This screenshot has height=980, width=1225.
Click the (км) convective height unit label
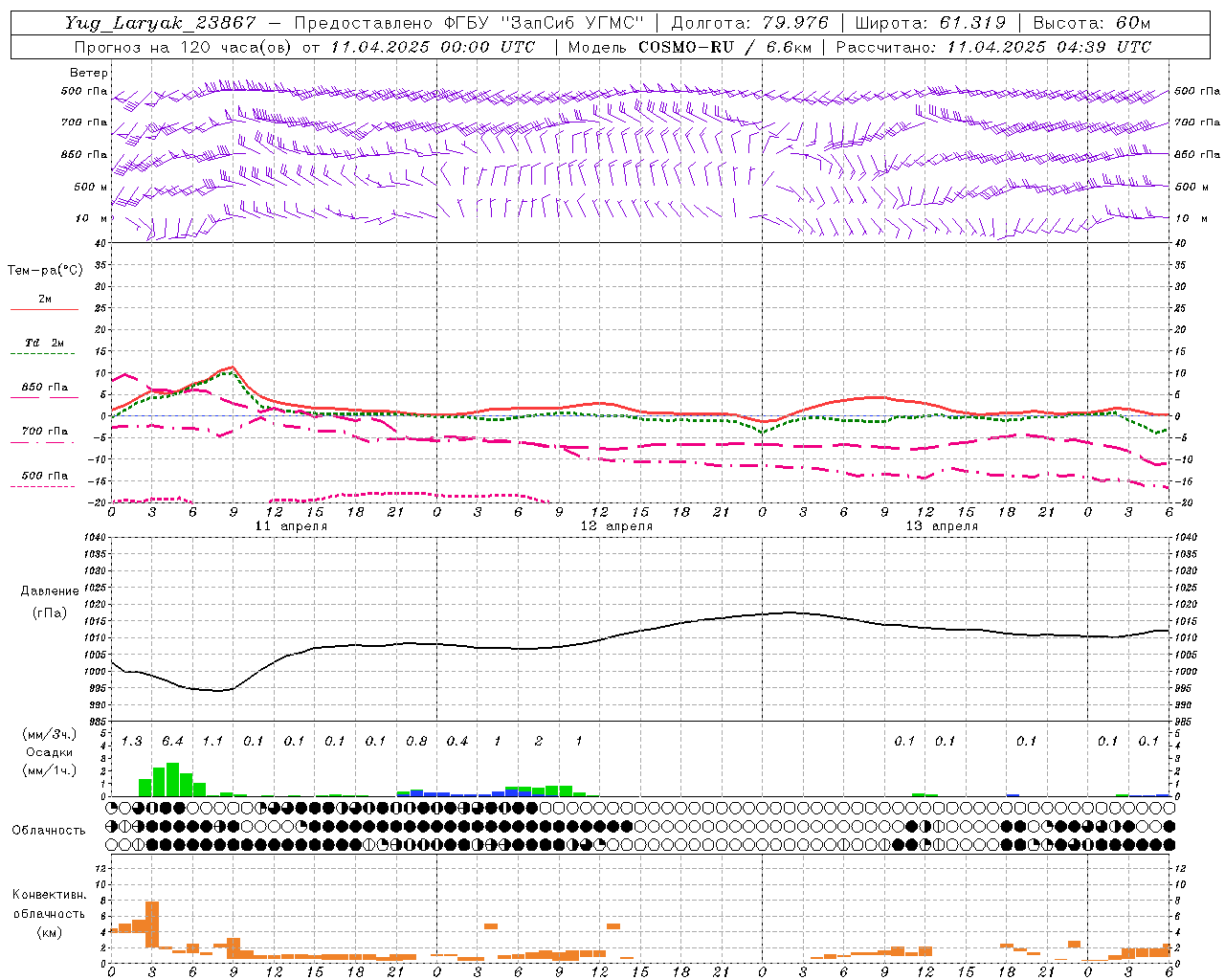pos(49,932)
